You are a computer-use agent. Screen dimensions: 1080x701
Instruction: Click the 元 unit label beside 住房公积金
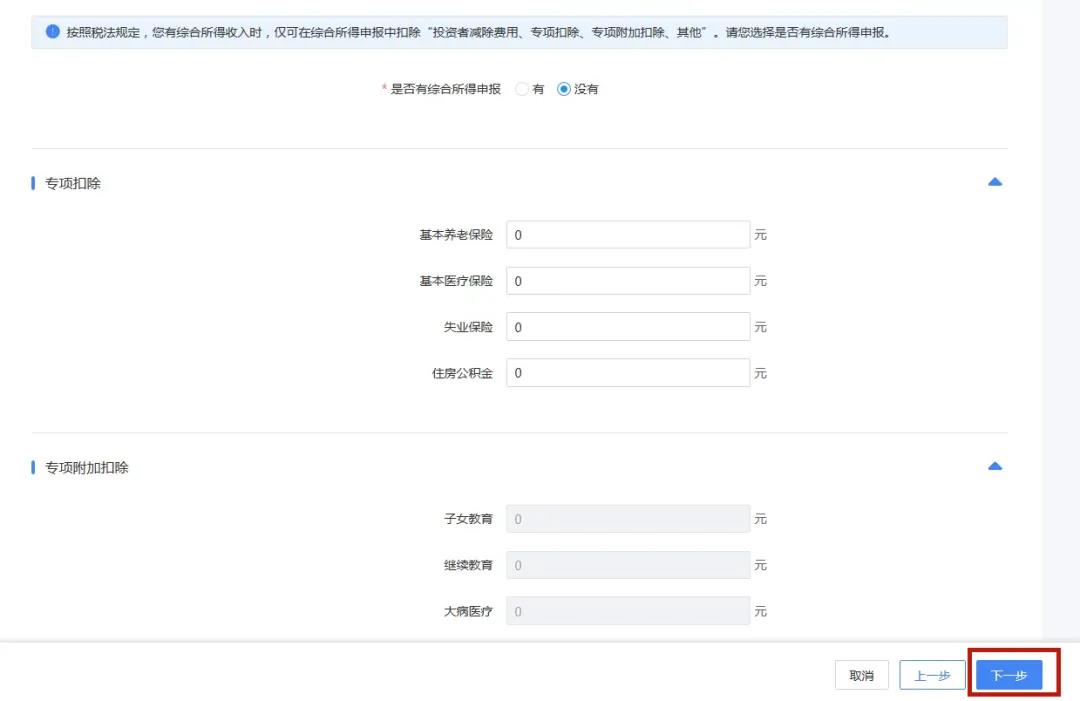pos(760,372)
